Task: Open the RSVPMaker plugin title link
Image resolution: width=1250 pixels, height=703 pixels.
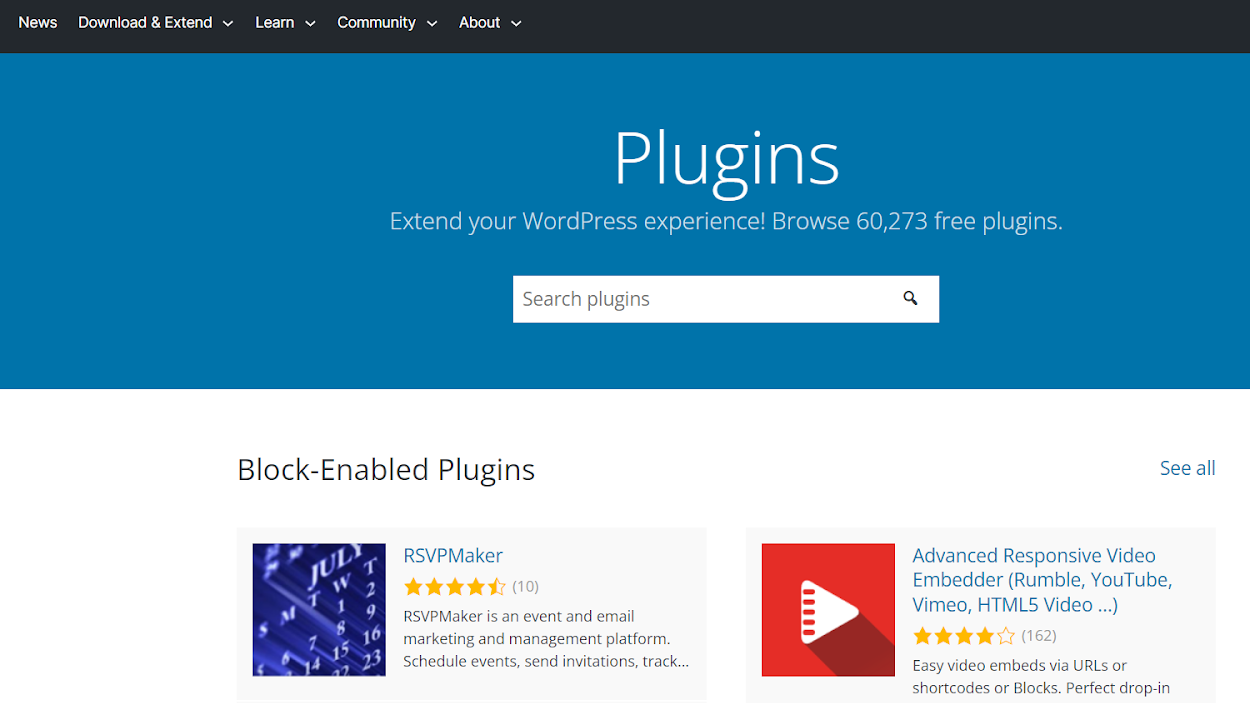Action: pos(453,555)
